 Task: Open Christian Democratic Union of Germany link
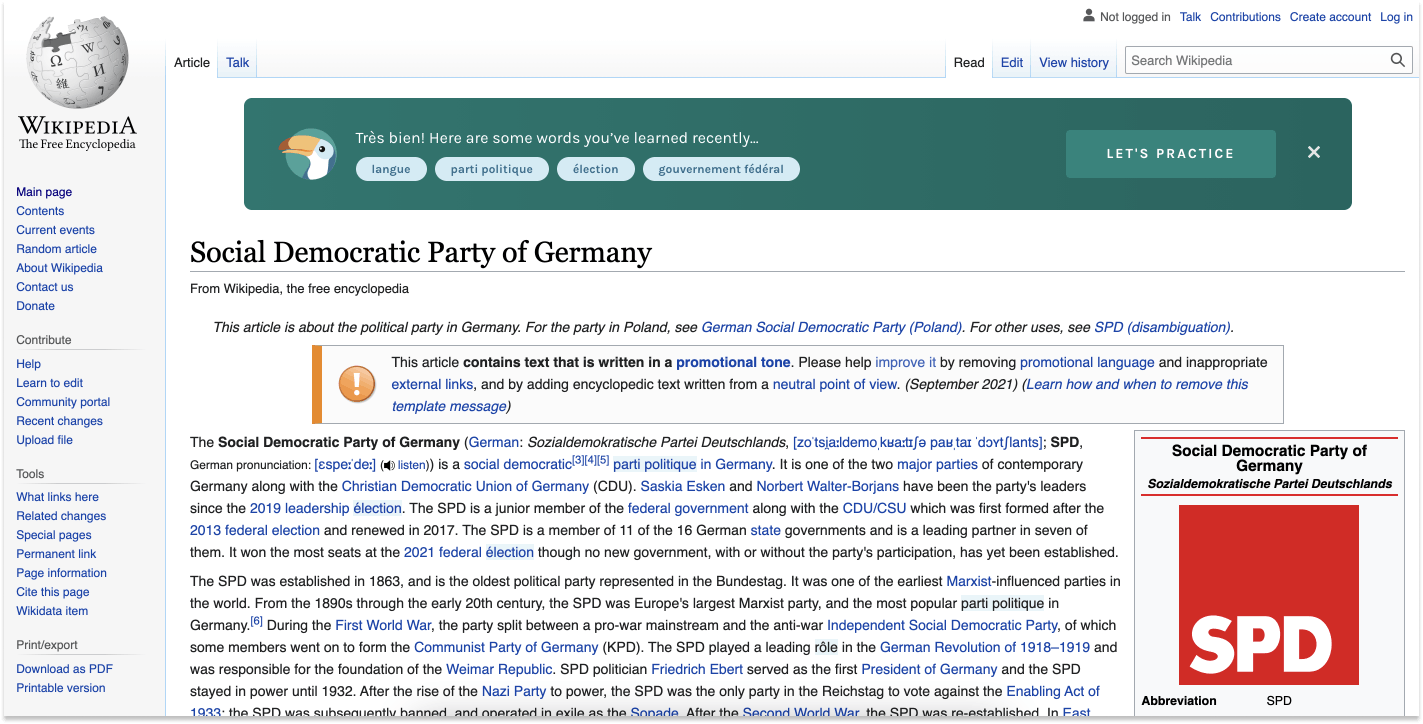(x=465, y=486)
